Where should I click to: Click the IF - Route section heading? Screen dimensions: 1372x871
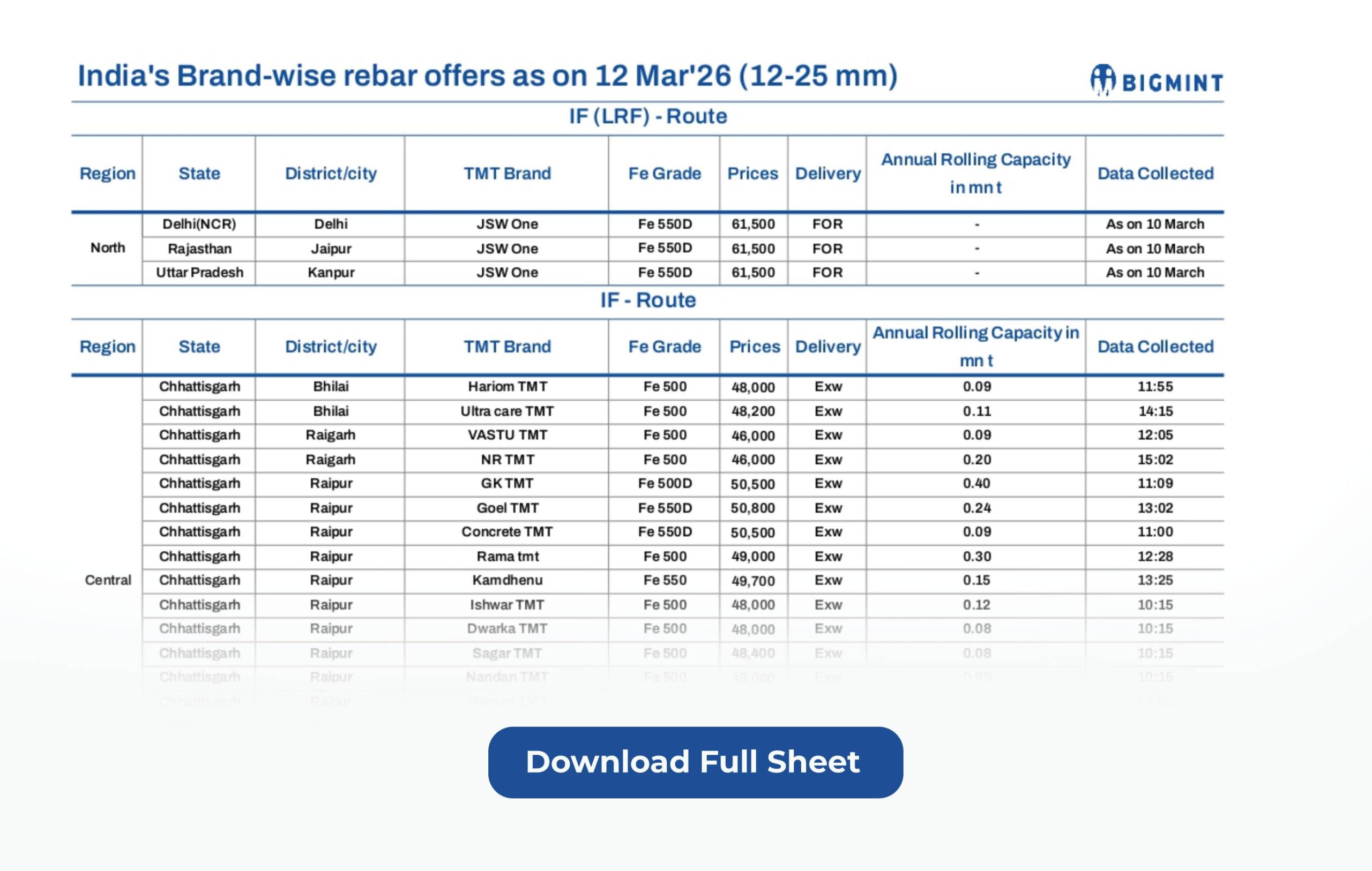(648, 300)
